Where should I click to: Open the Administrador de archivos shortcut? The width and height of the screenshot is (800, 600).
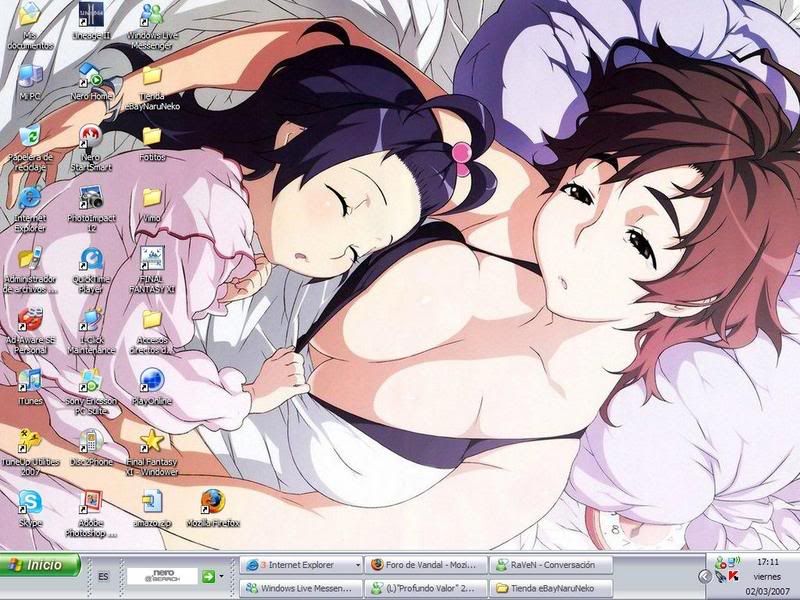click(30, 270)
